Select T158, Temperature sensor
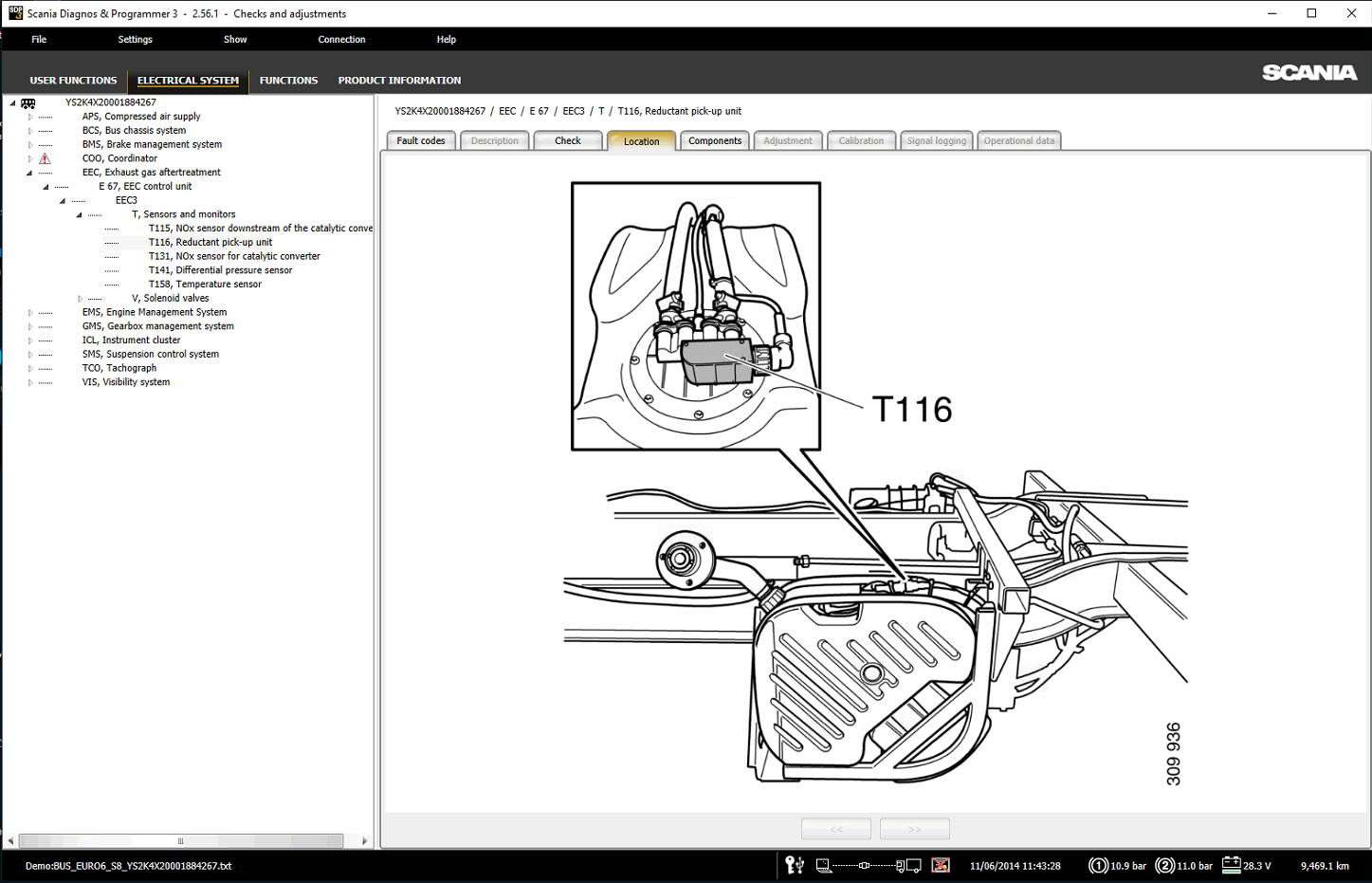 coord(205,285)
